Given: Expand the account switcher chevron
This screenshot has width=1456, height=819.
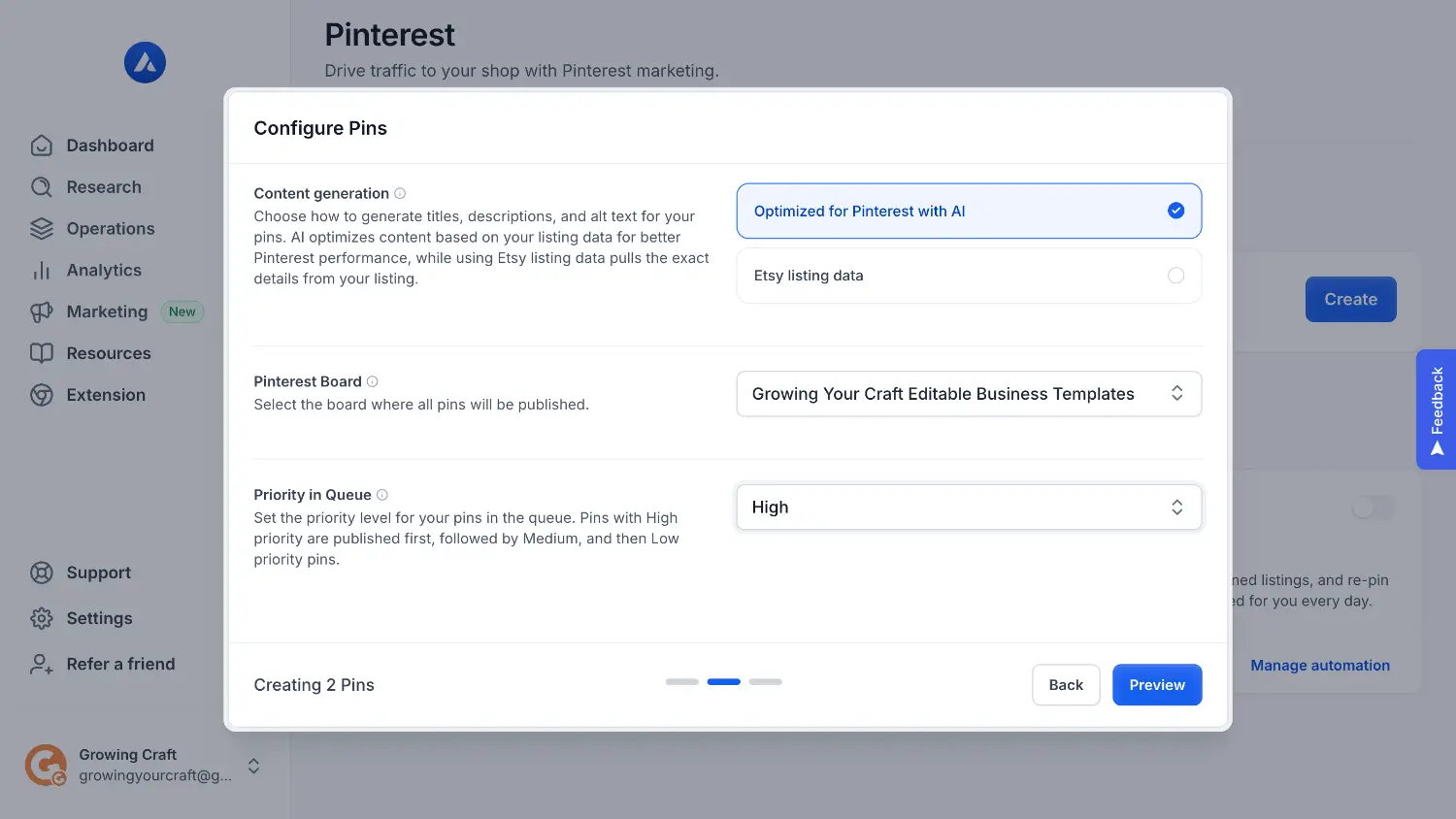Looking at the screenshot, I should coord(253,766).
